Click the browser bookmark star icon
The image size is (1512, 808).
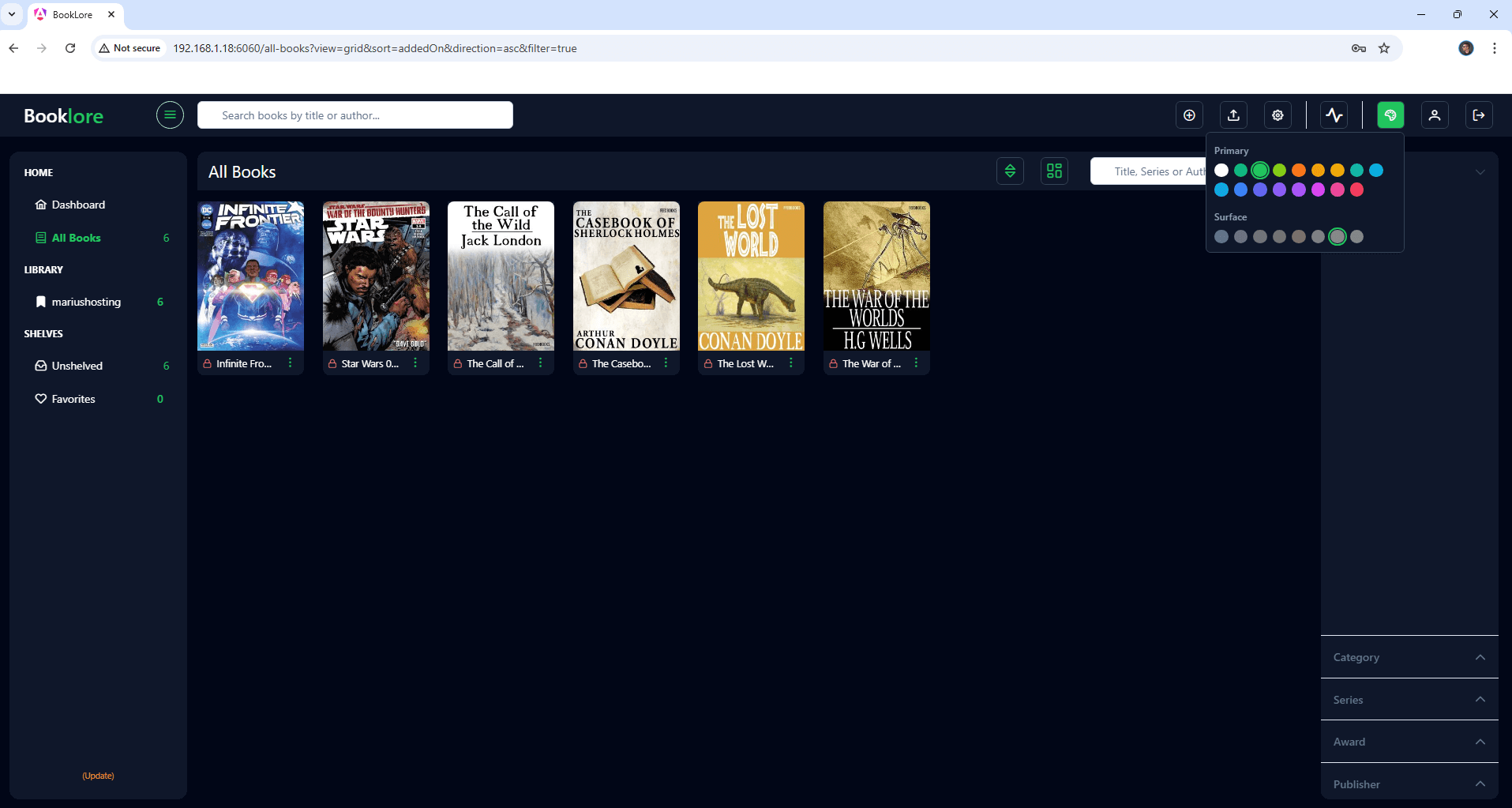tap(1384, 48)
